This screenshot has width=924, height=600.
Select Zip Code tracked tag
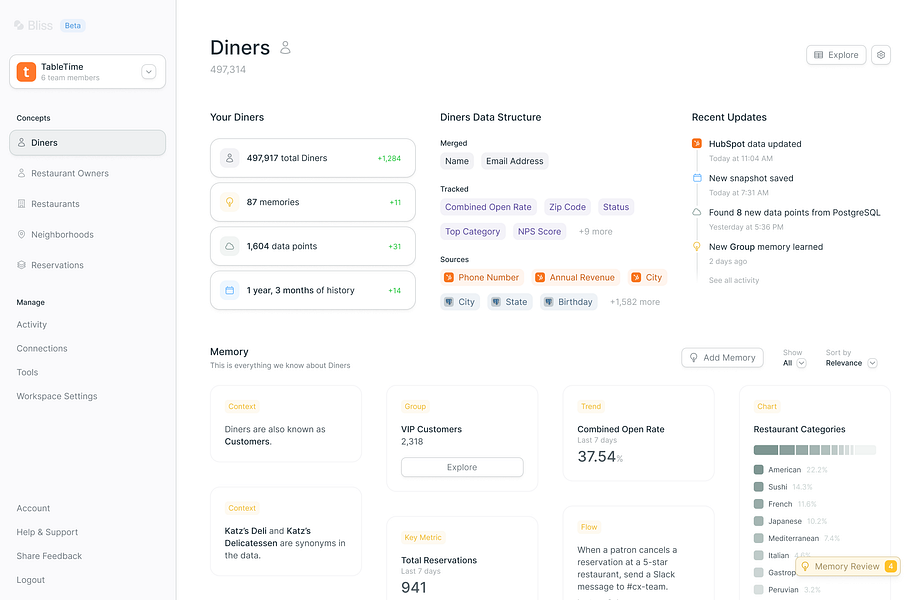point(567,207)
